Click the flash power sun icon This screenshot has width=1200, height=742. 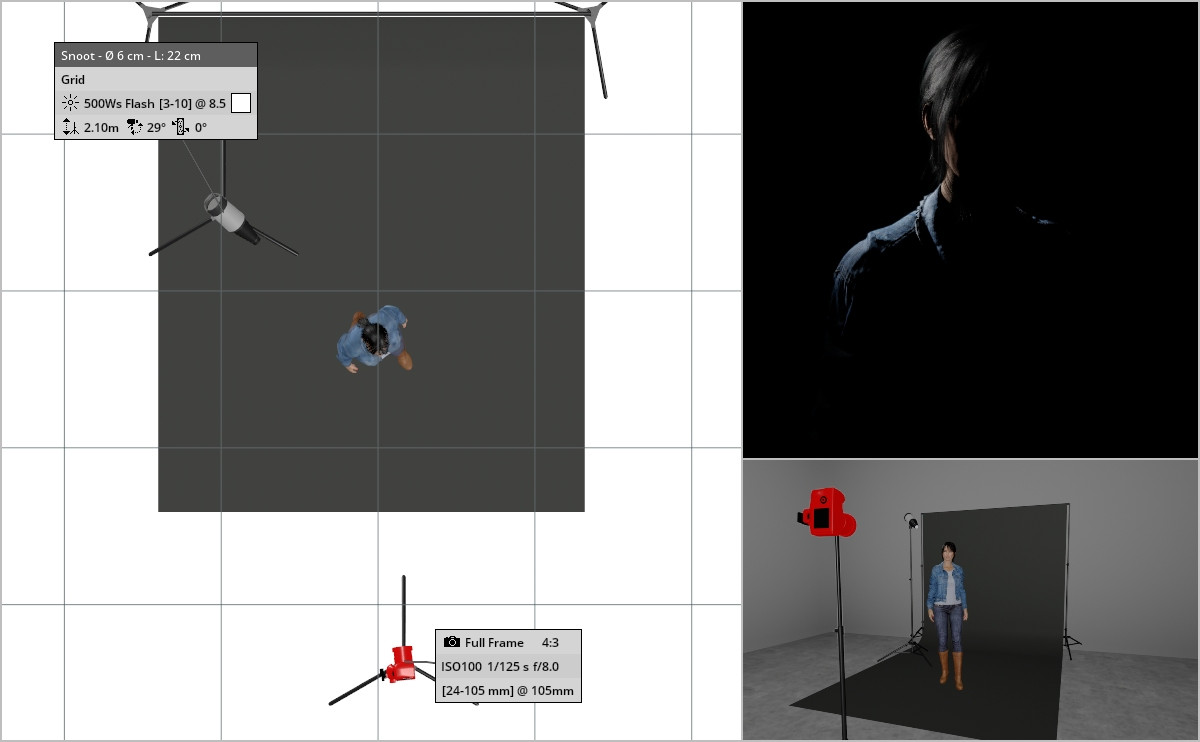70,103
